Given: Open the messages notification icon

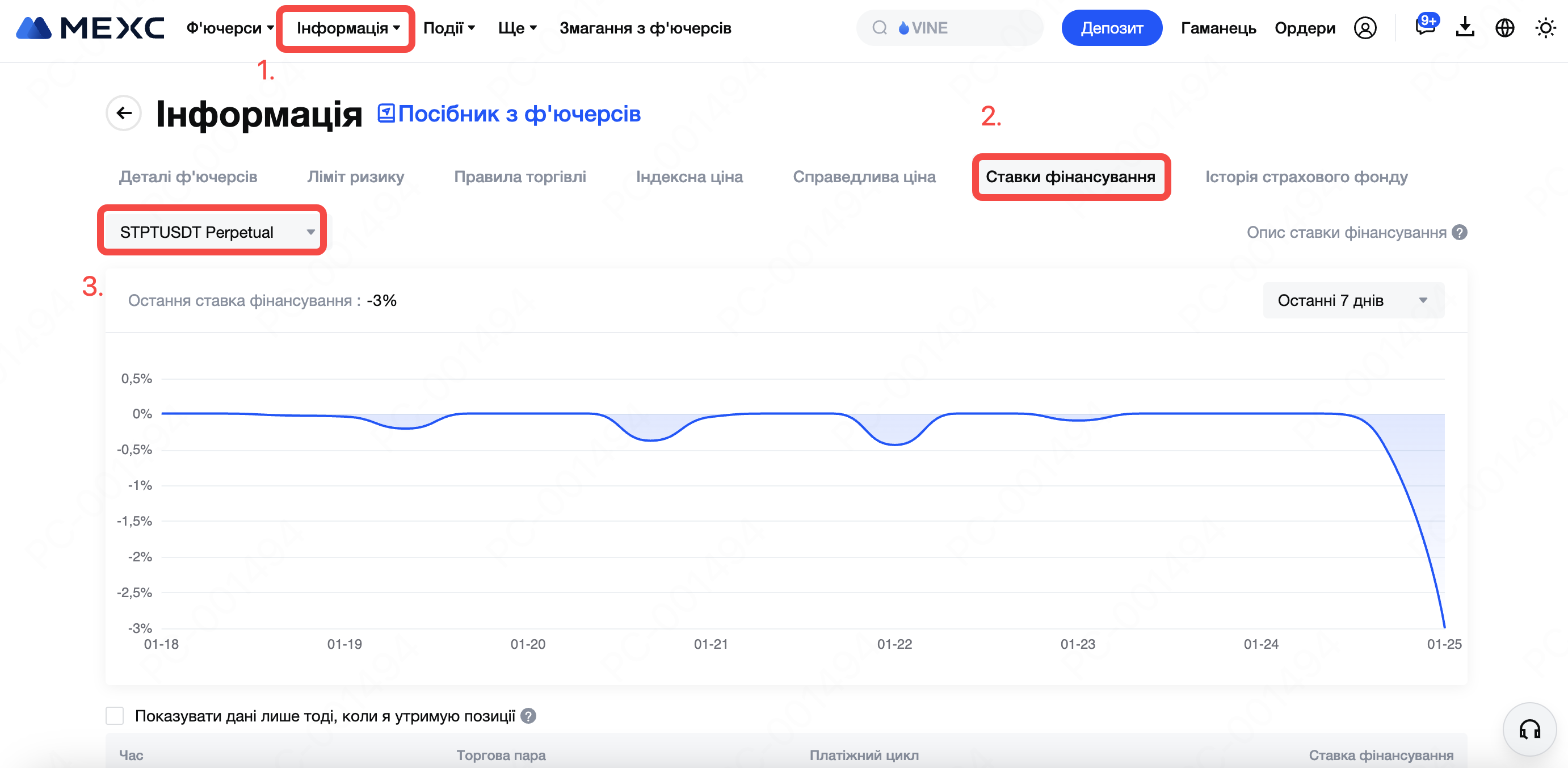Looking at the screenshot, I should [x=1424, y=27].
